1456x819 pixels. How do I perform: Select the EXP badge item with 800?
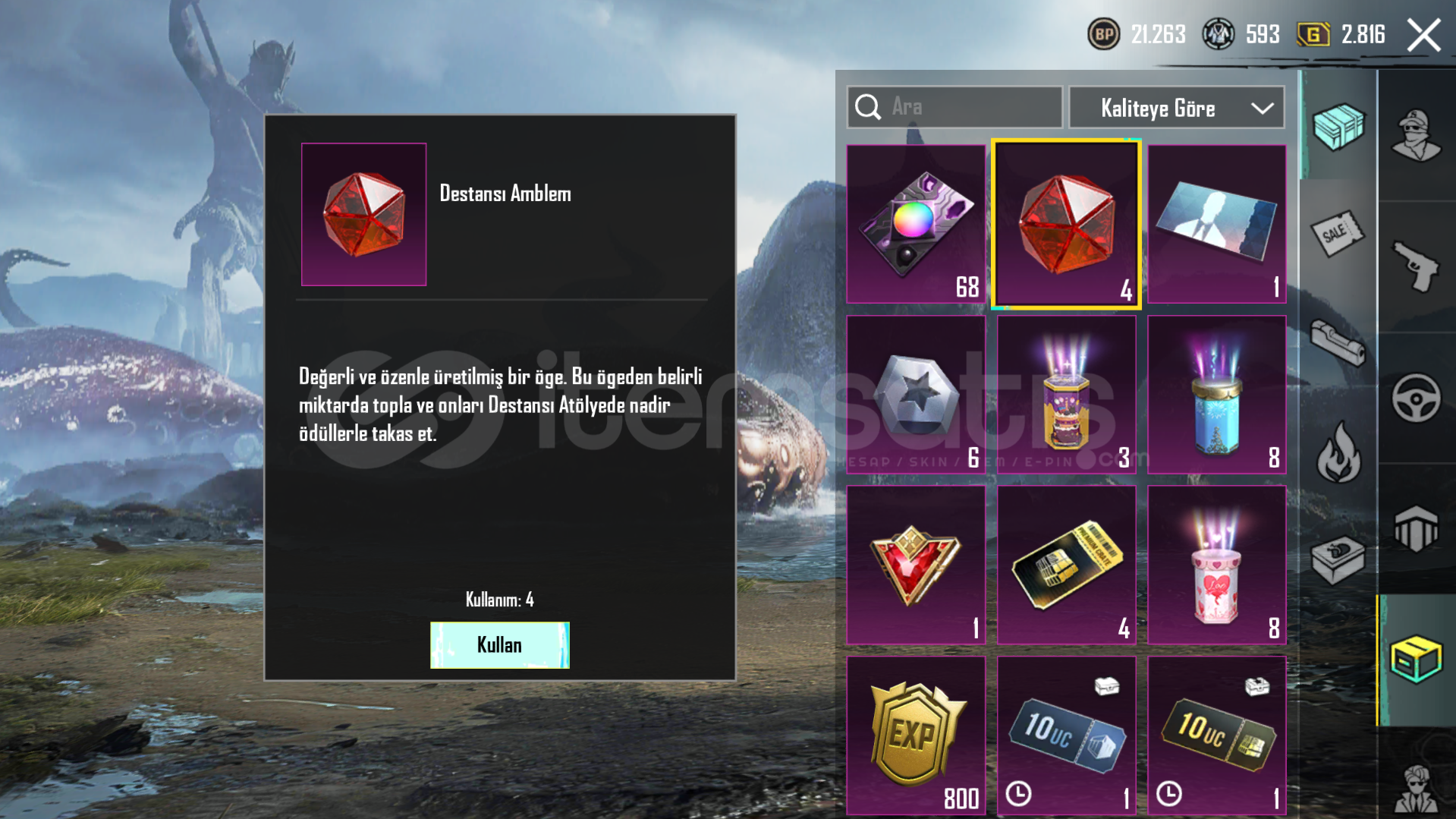tap(916, 736)
